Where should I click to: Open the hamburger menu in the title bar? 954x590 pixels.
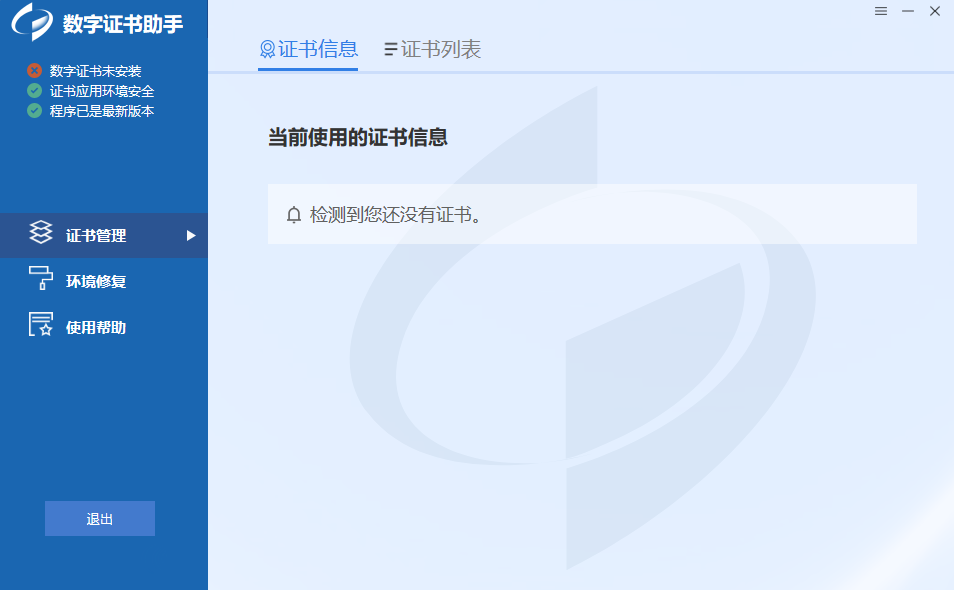point(881,11)
